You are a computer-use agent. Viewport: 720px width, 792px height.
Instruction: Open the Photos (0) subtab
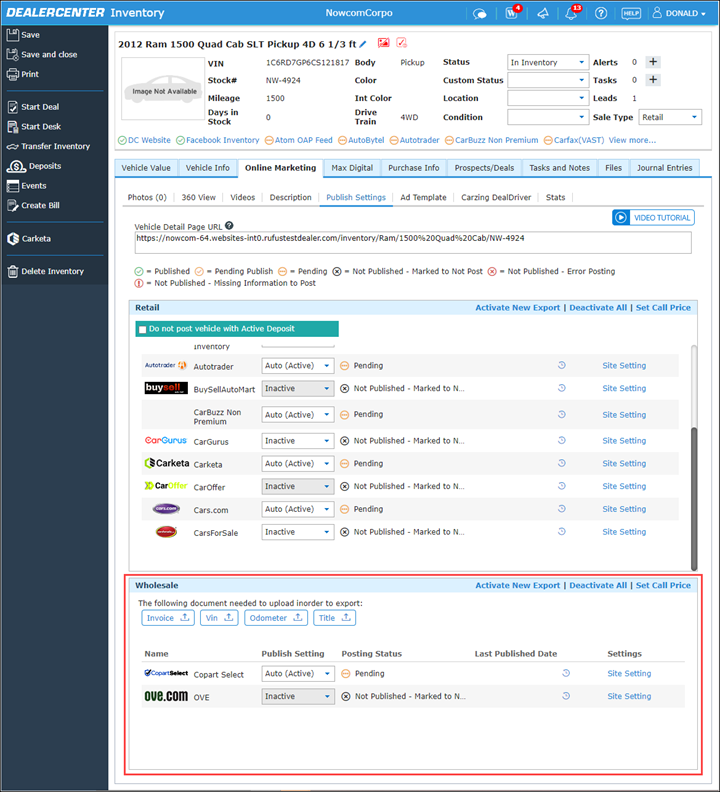pyautogui.click(x=147, y=197)
